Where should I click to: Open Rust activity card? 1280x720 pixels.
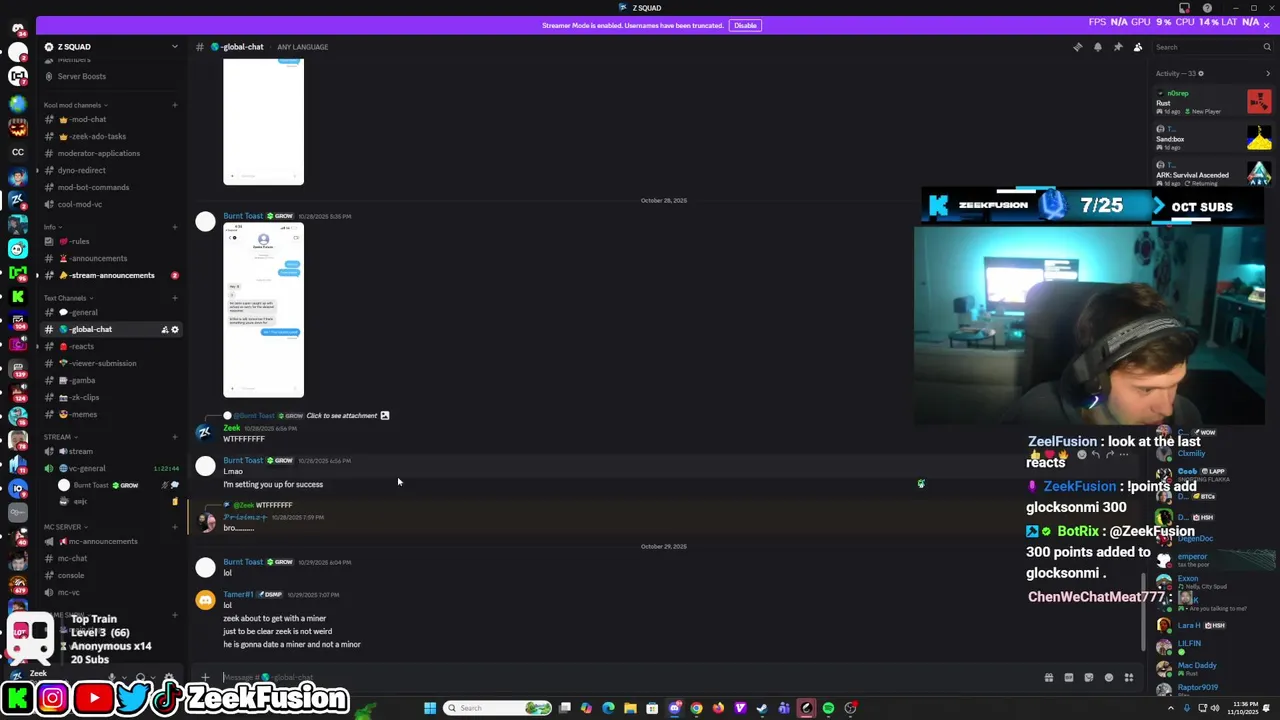click(1213, 102)
